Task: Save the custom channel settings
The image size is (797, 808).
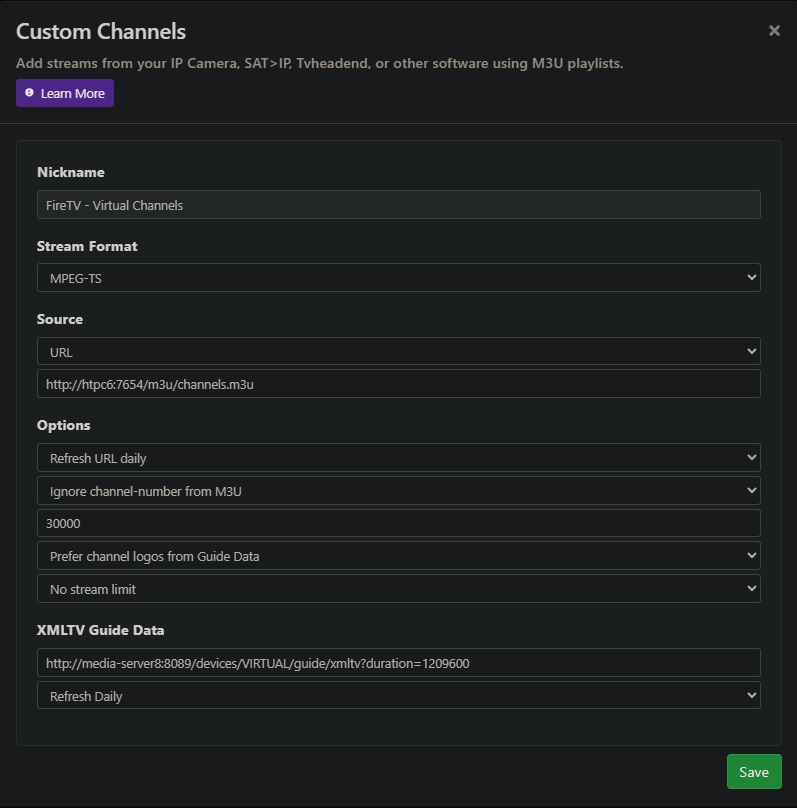Action: click(753, 772)
